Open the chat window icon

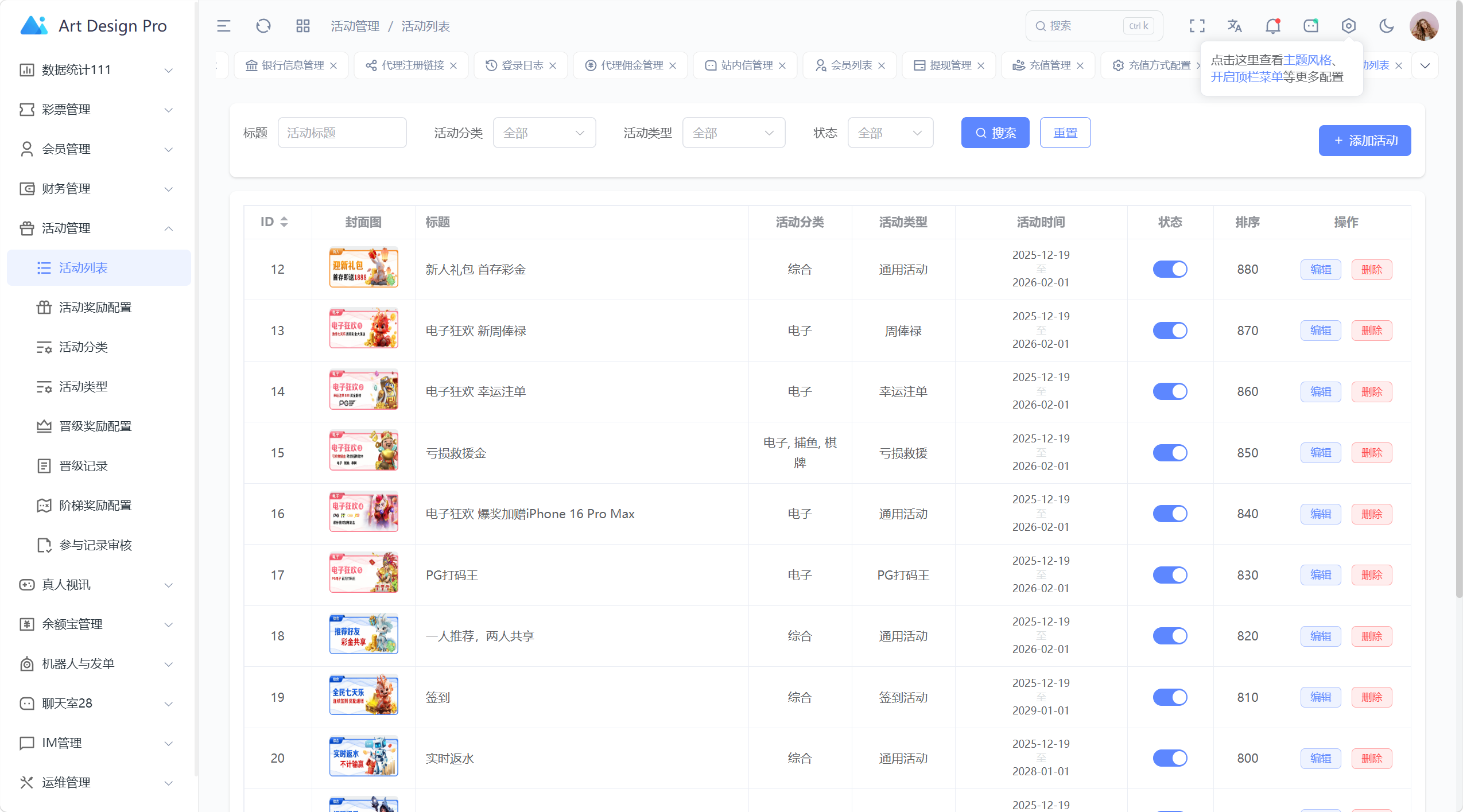1311,26
